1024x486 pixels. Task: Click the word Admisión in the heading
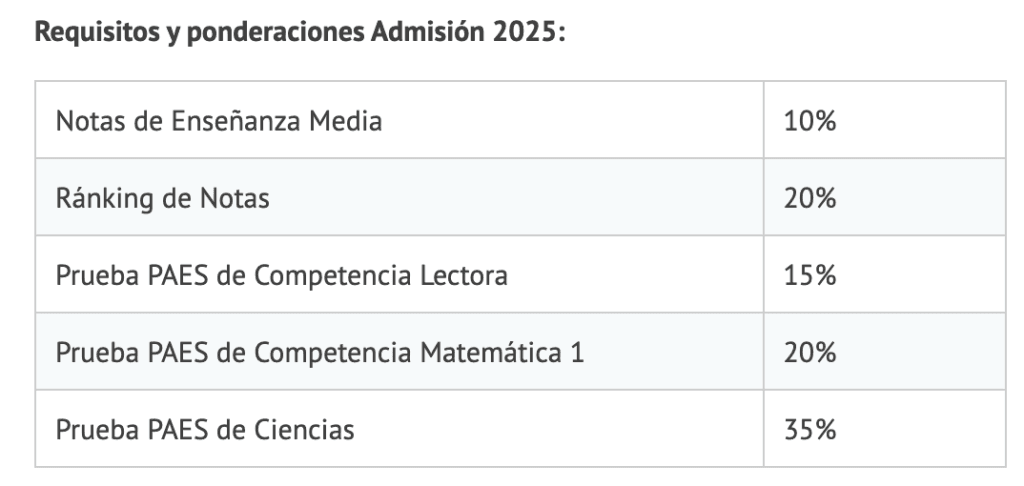[x=427, y=31]
